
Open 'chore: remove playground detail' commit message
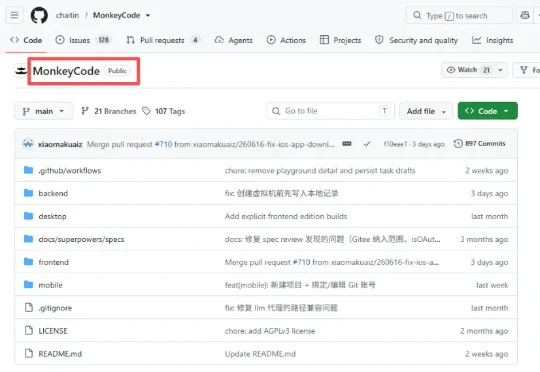tap(320, 170)
